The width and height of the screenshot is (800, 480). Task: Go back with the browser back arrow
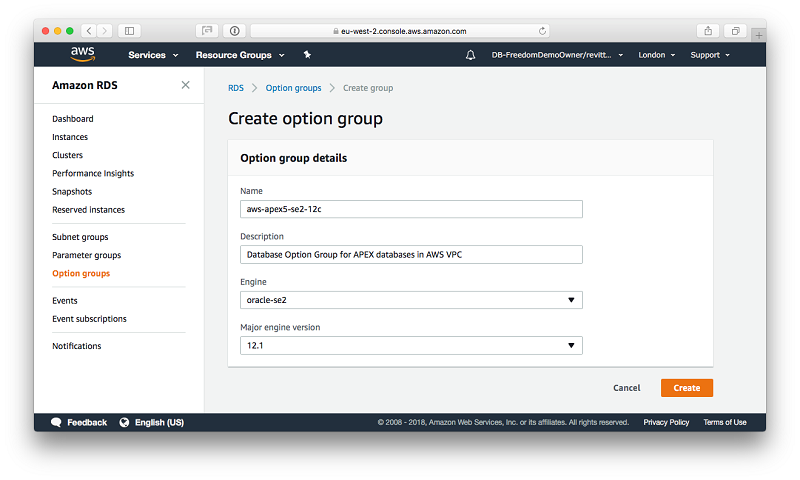point(88,31)
